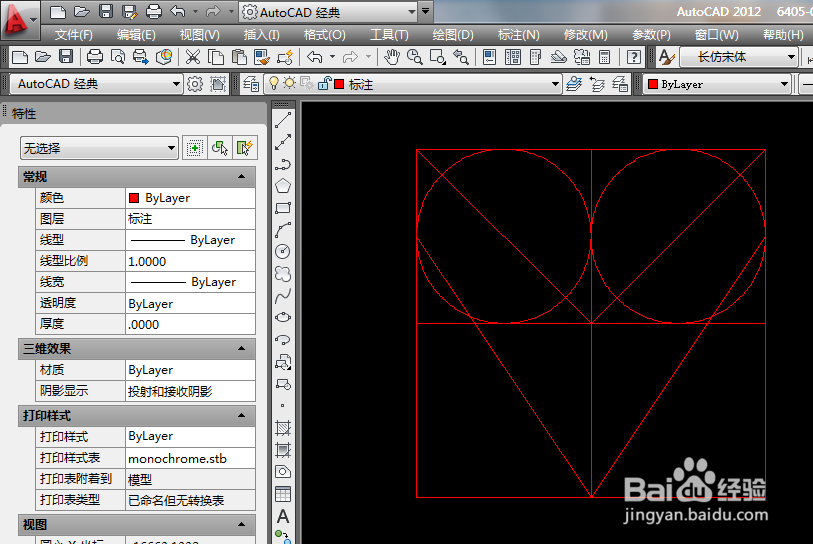Open the 视图(V) menu
The height and width of the screenshot is (544, 813).
click(x=200, y=35)
